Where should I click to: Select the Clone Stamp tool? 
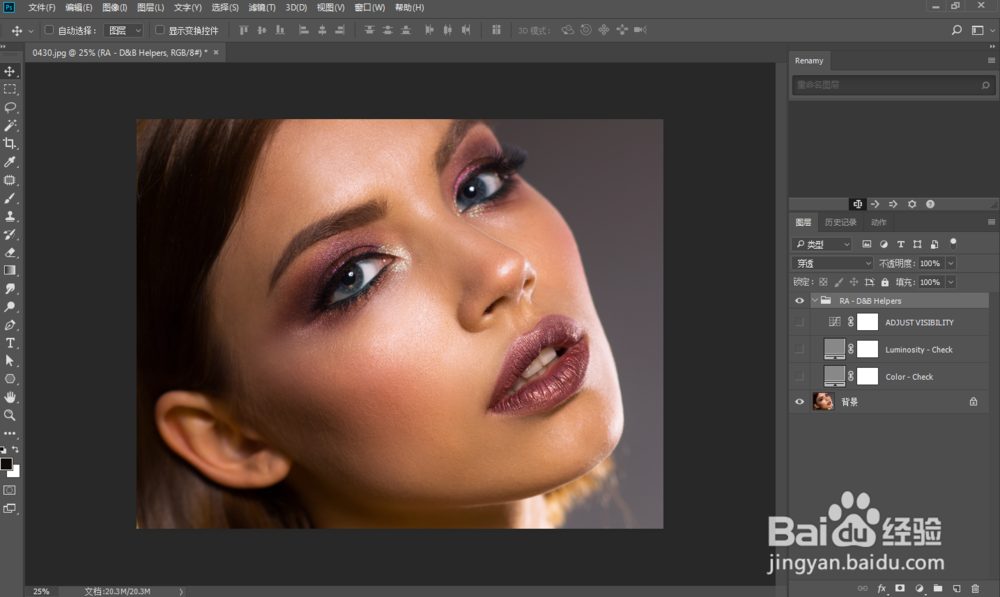pyautogui.click(x=10, y=216)
